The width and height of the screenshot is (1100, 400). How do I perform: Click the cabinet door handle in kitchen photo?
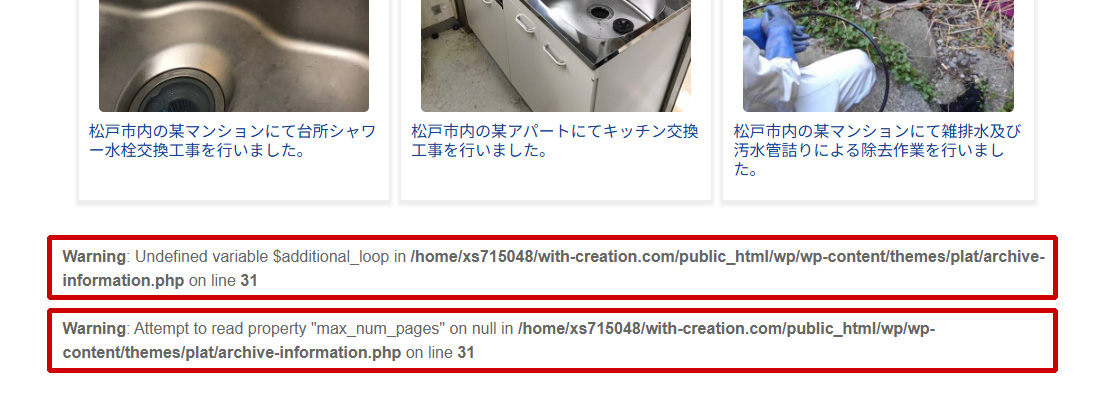[554, 54]
